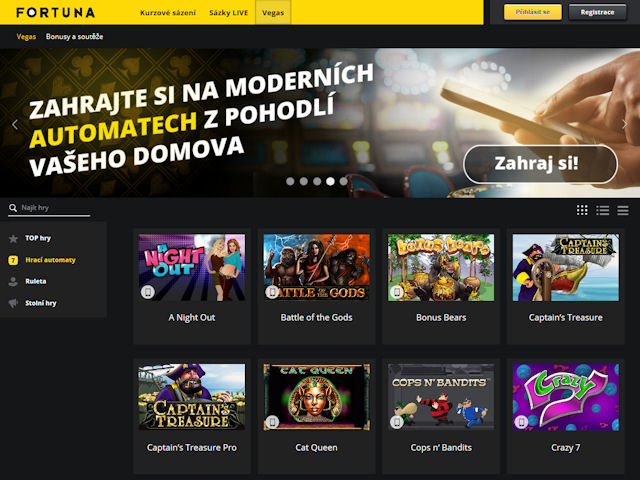This screenshot has width=640, height=480.
Task: Switch to the detailed list view icon
Action: [x=602, y=210]
